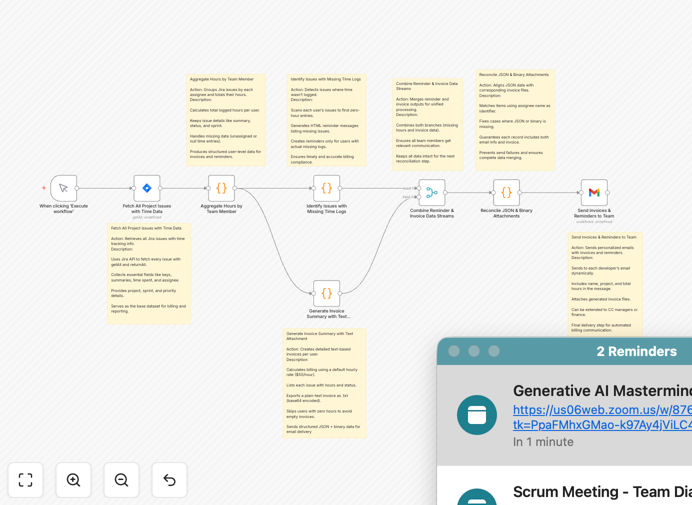Click the '2 Reminders' window title
This screenshot has width=692, height=505.
coord(636,351)
